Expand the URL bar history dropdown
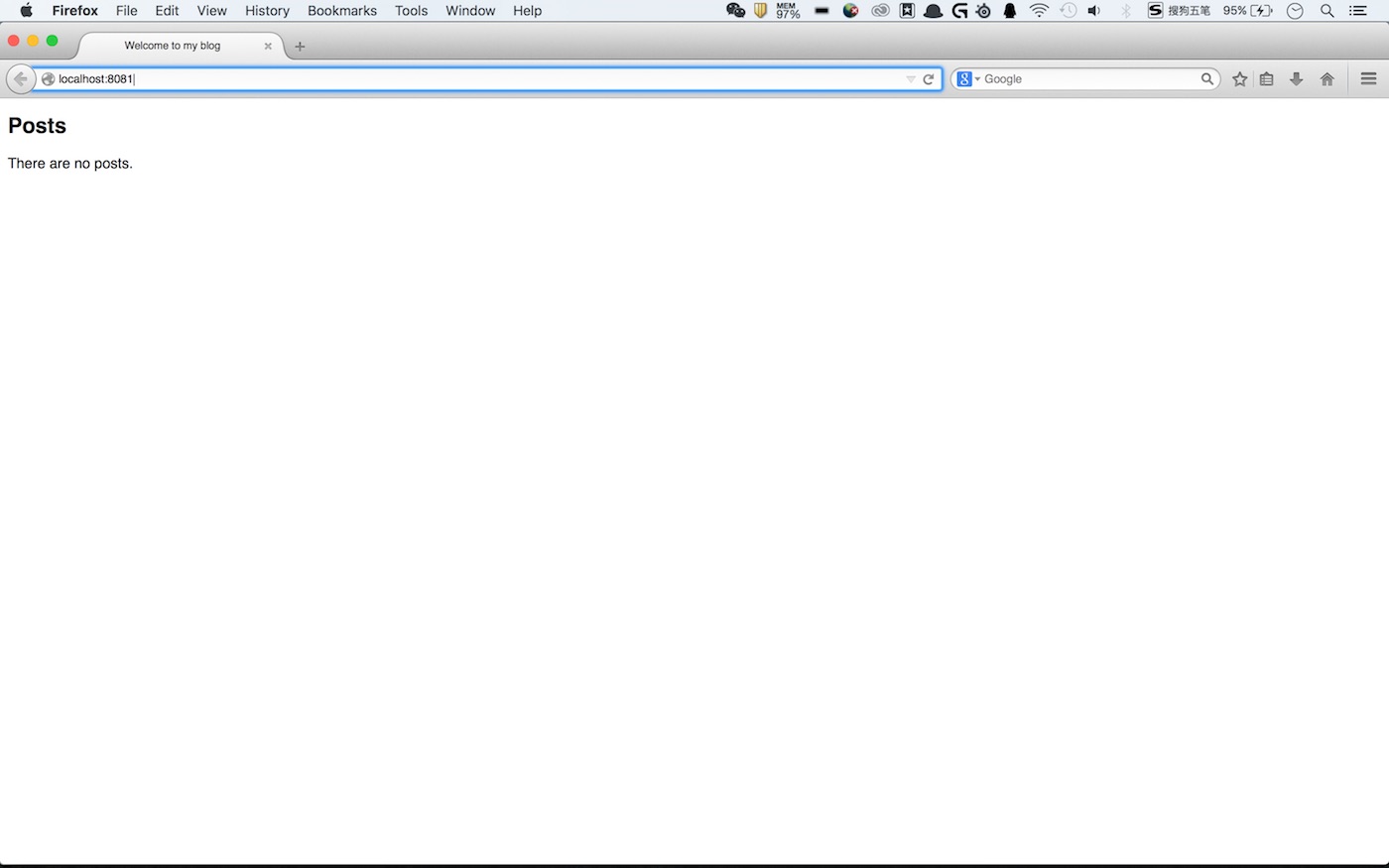Screen dimensions: 1389x868 911,79
